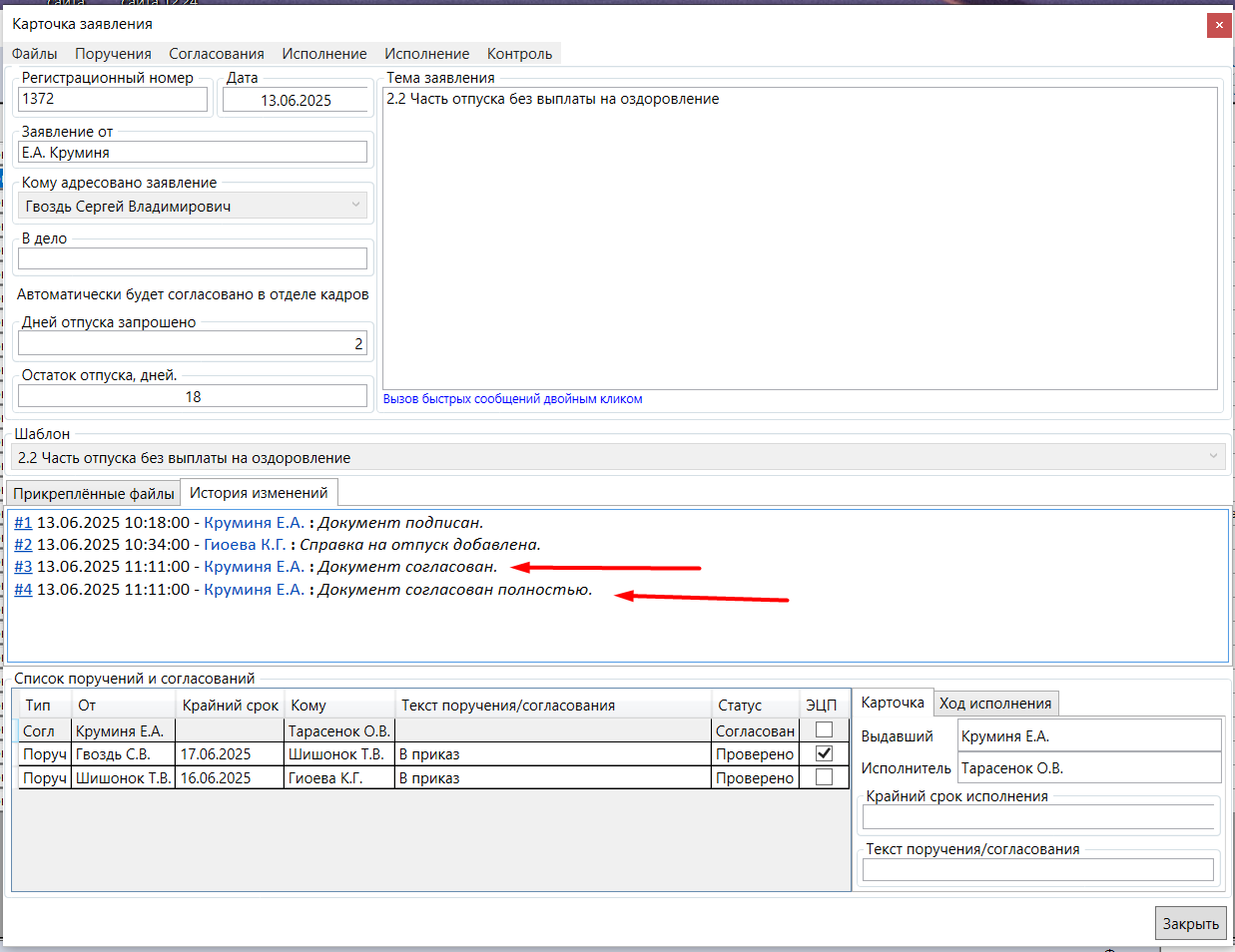1235x952 pixels.
Task: Click the Вызов быстрых сообщений hint text
Action: pyautogui.click(x=512, y=399)
